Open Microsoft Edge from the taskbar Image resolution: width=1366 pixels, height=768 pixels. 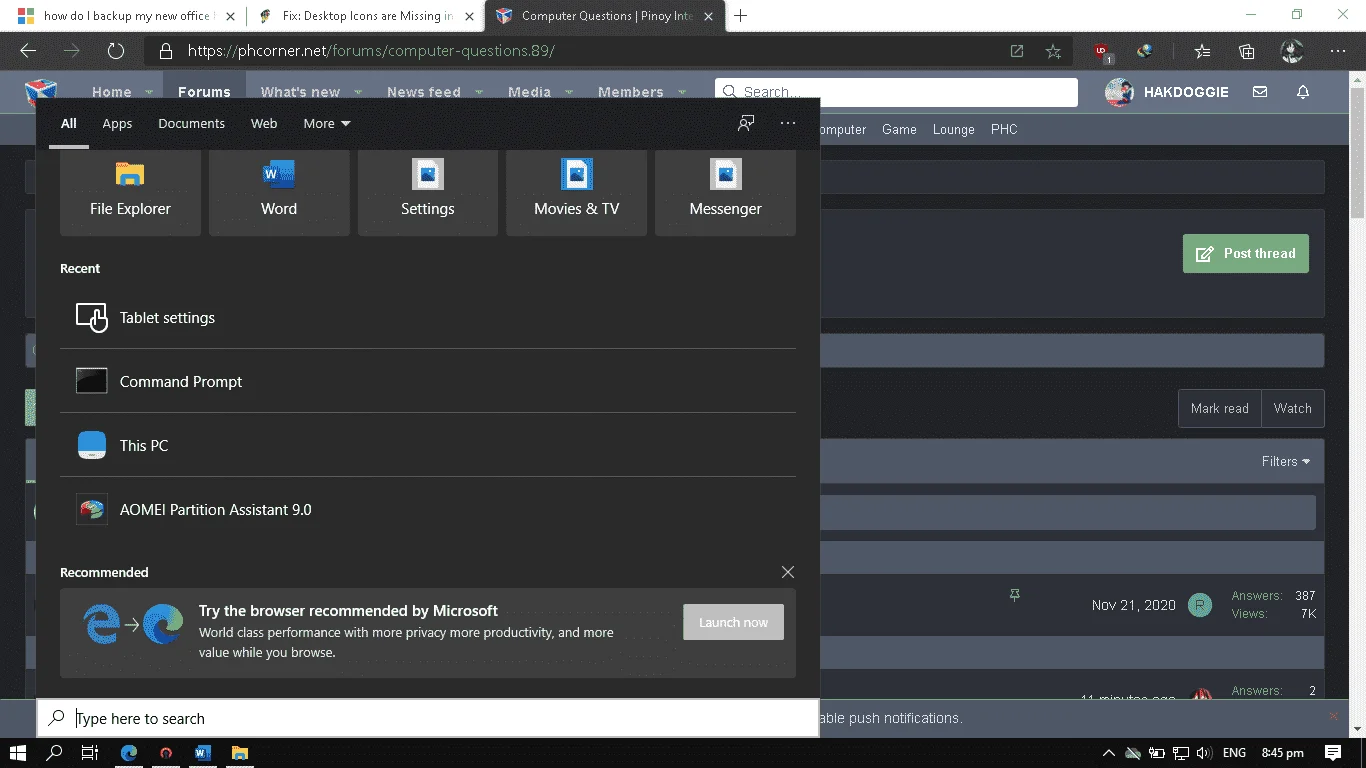(x=129, y=752)
